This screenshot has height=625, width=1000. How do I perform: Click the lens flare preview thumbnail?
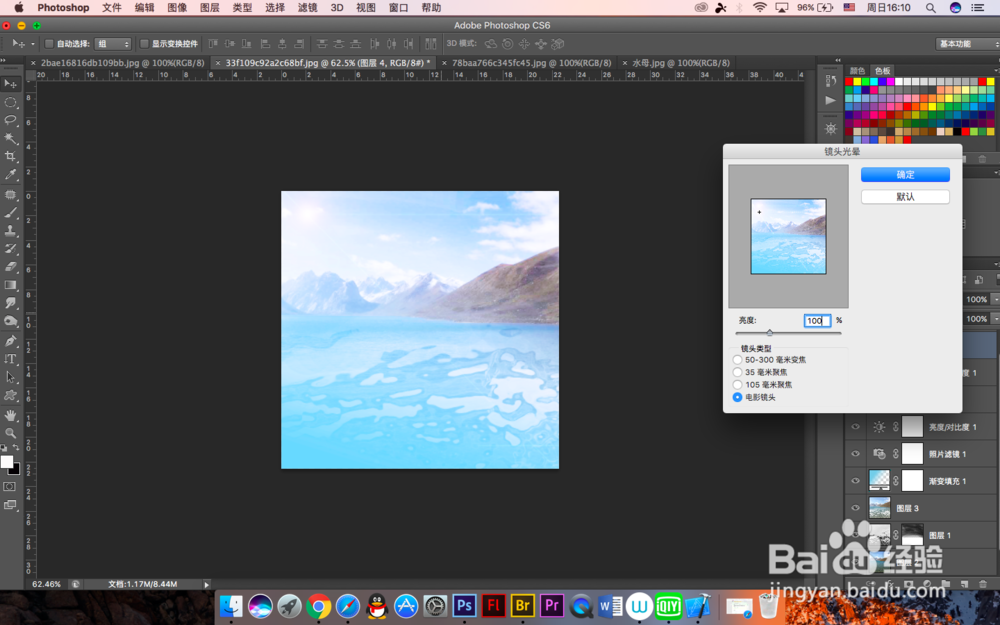(x=788, y=236)
